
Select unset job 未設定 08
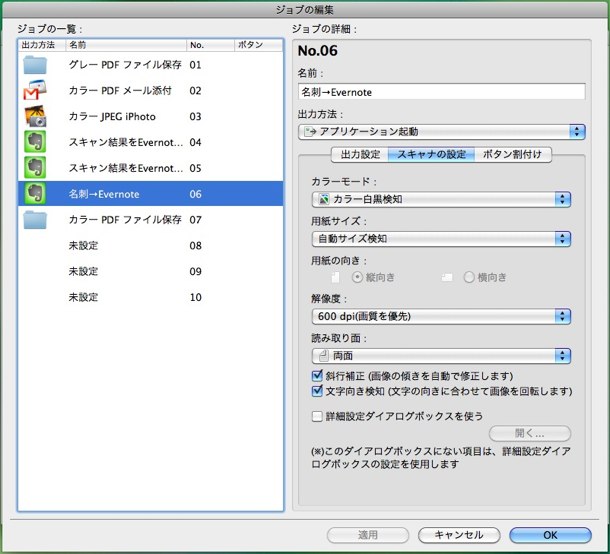pos(151,245)
